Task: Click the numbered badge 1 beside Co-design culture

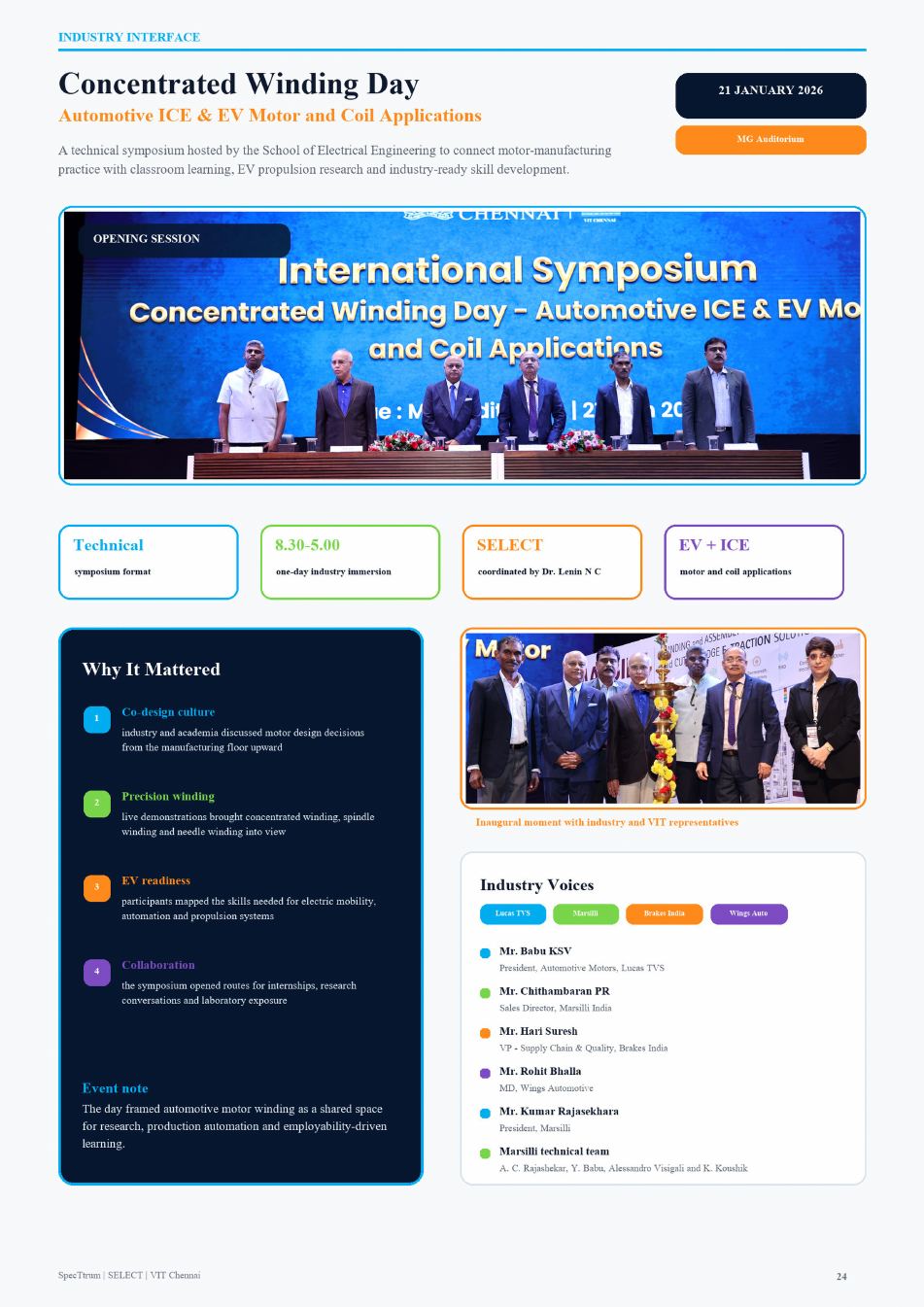Action: tap(96, 719)
